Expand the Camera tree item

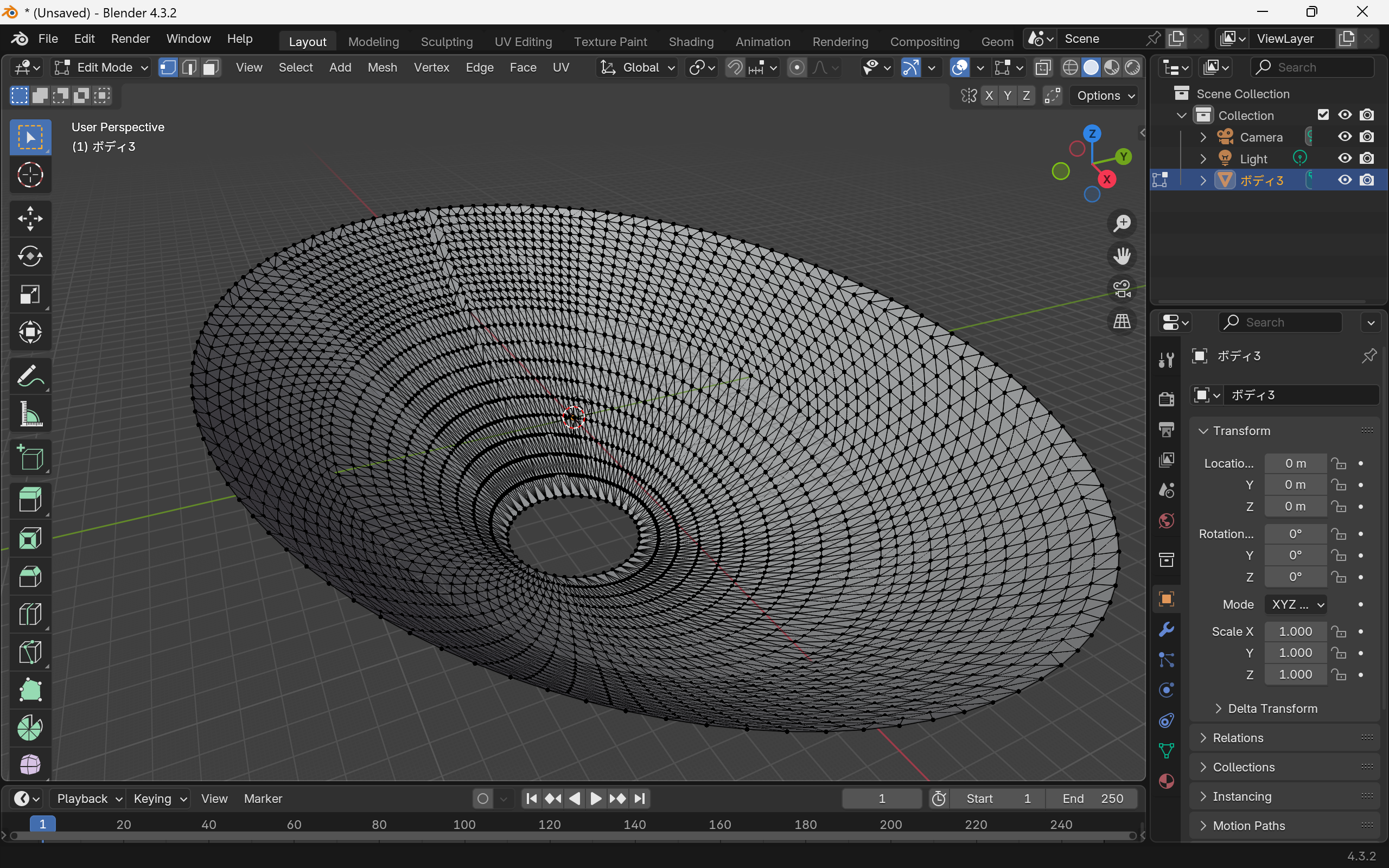click(1203, 137)
